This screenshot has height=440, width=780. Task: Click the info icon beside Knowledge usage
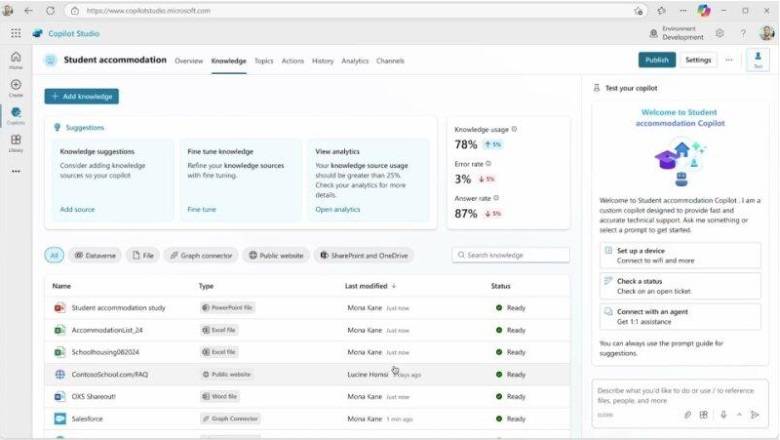pos(514,129)
